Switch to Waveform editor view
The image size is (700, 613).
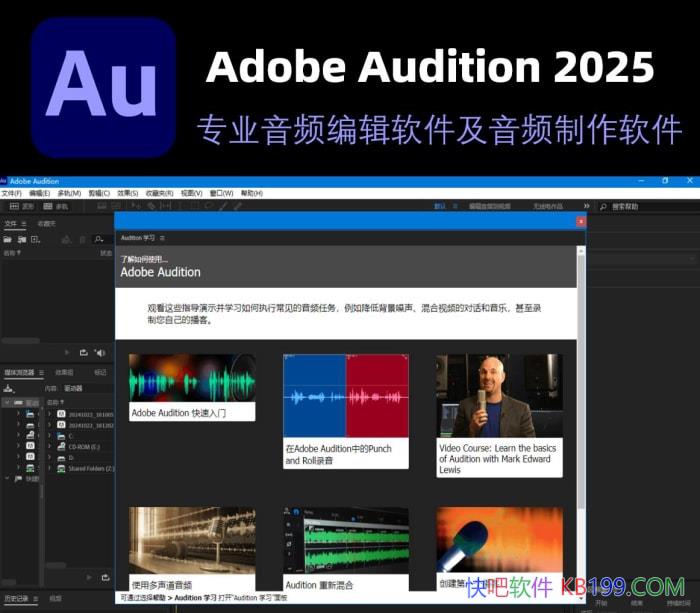pyautogui.click(x=21, y=206)
